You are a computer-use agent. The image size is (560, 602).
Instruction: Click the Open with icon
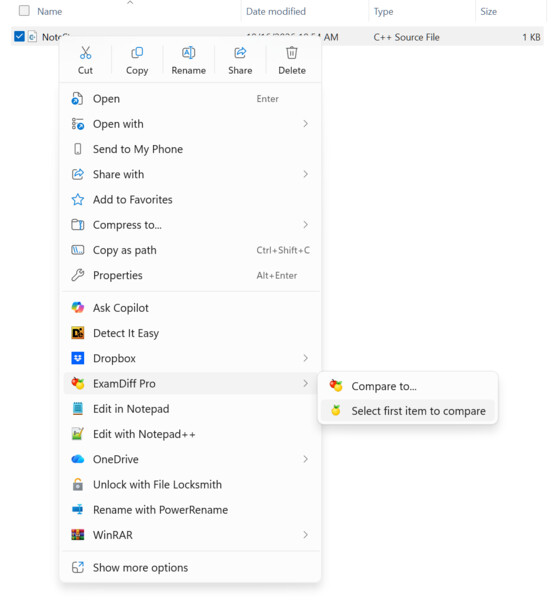point(78,124)
